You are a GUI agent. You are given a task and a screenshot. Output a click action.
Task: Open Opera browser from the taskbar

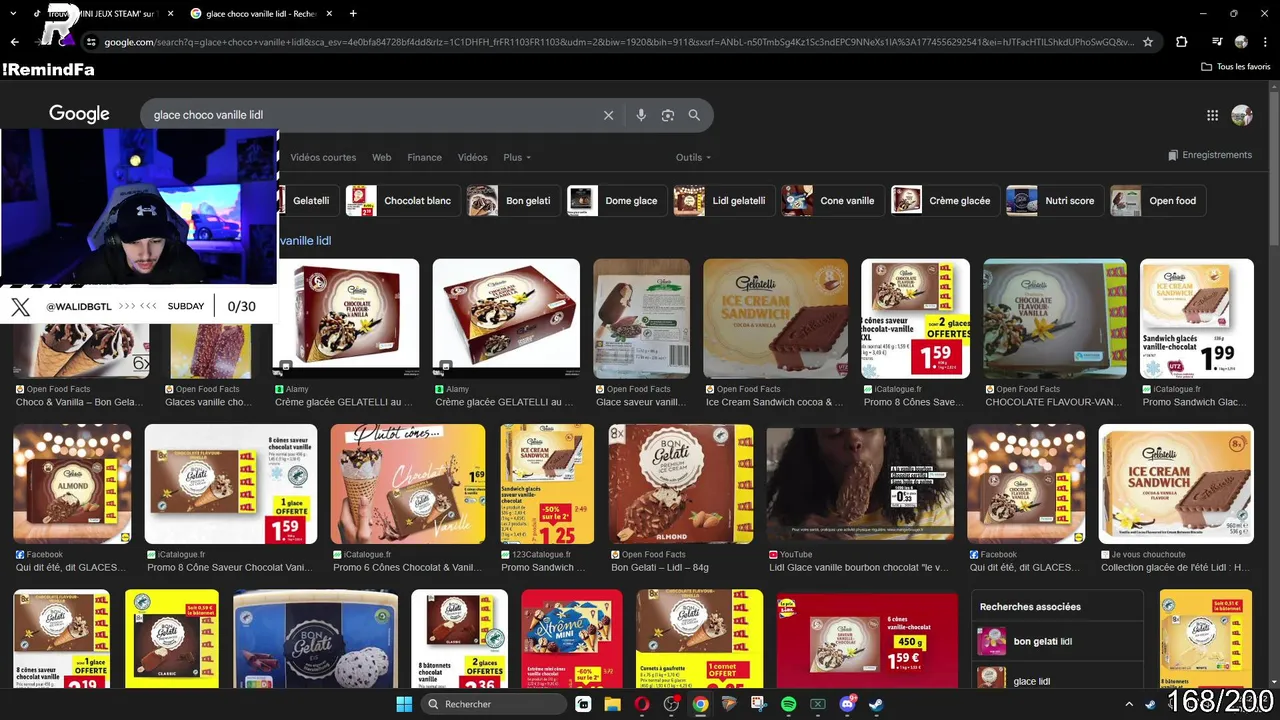pos(641,704)
